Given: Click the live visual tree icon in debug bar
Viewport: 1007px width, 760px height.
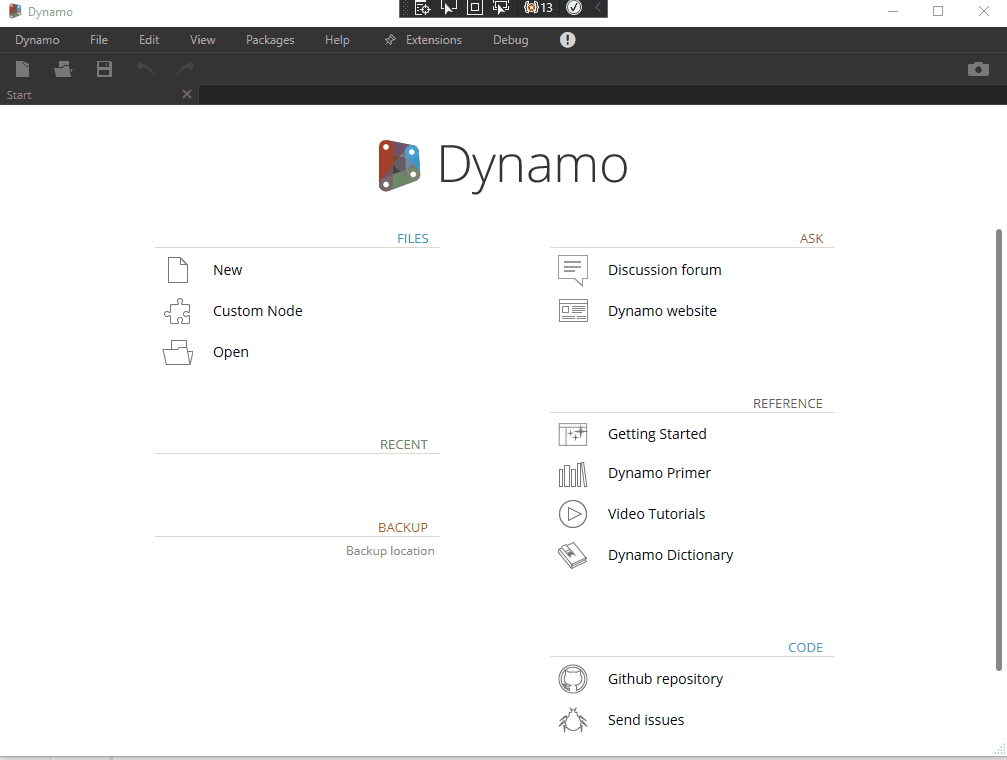Looking at the screenshot, I should 422,8.
